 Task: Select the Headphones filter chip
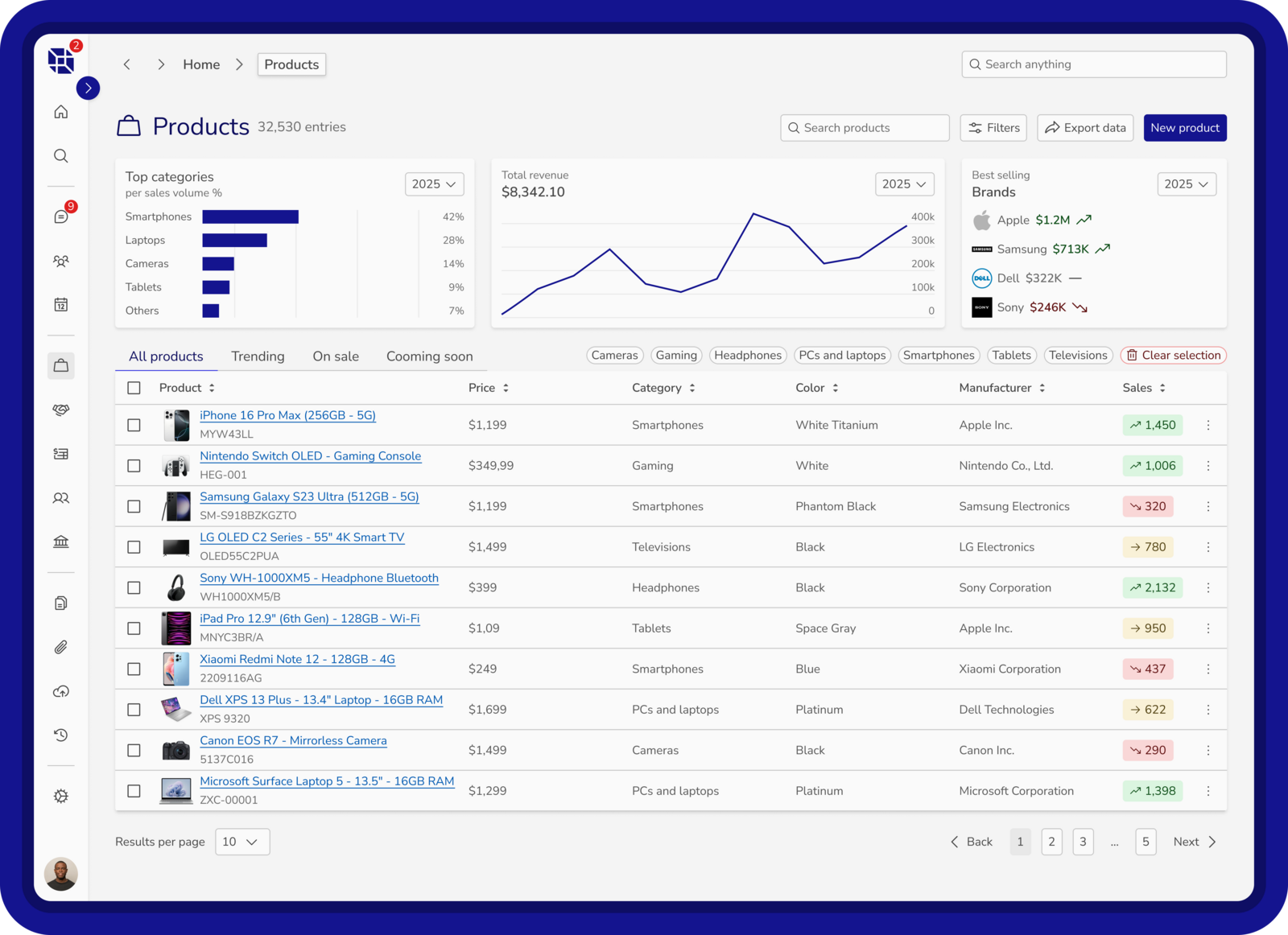[x=748, y=356]
